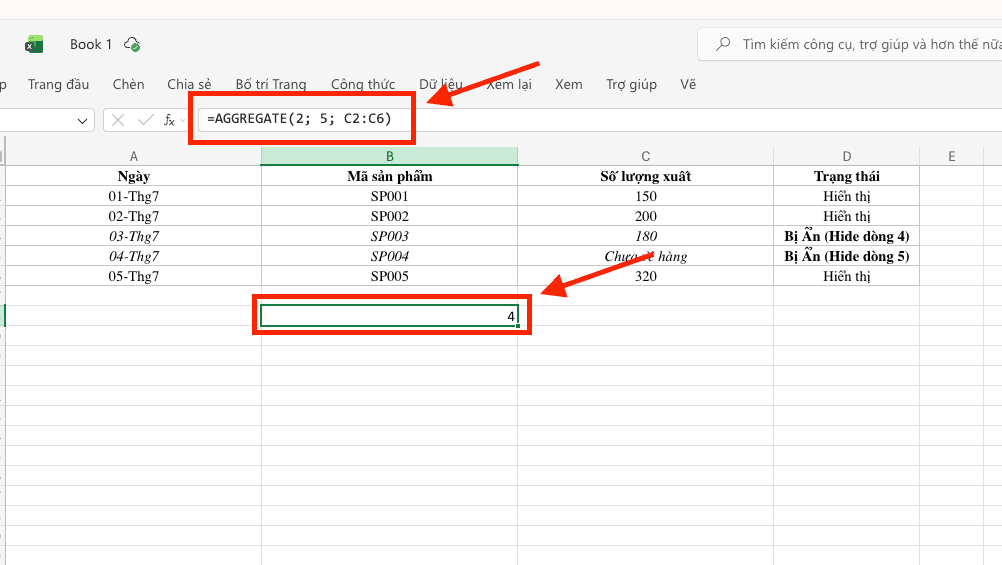1002x565 pixels.
Task: Select cell containing 02-Thg7
Action: pos(134,216)
